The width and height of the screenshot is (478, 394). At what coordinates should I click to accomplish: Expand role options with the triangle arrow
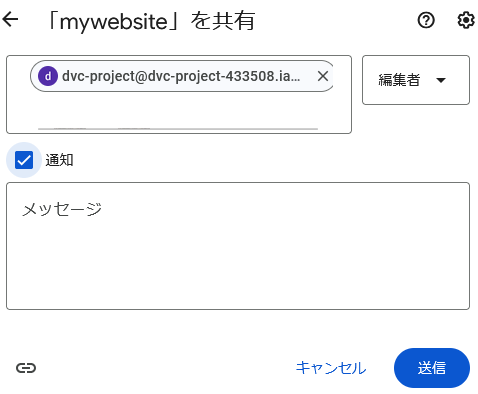(441, 80)
